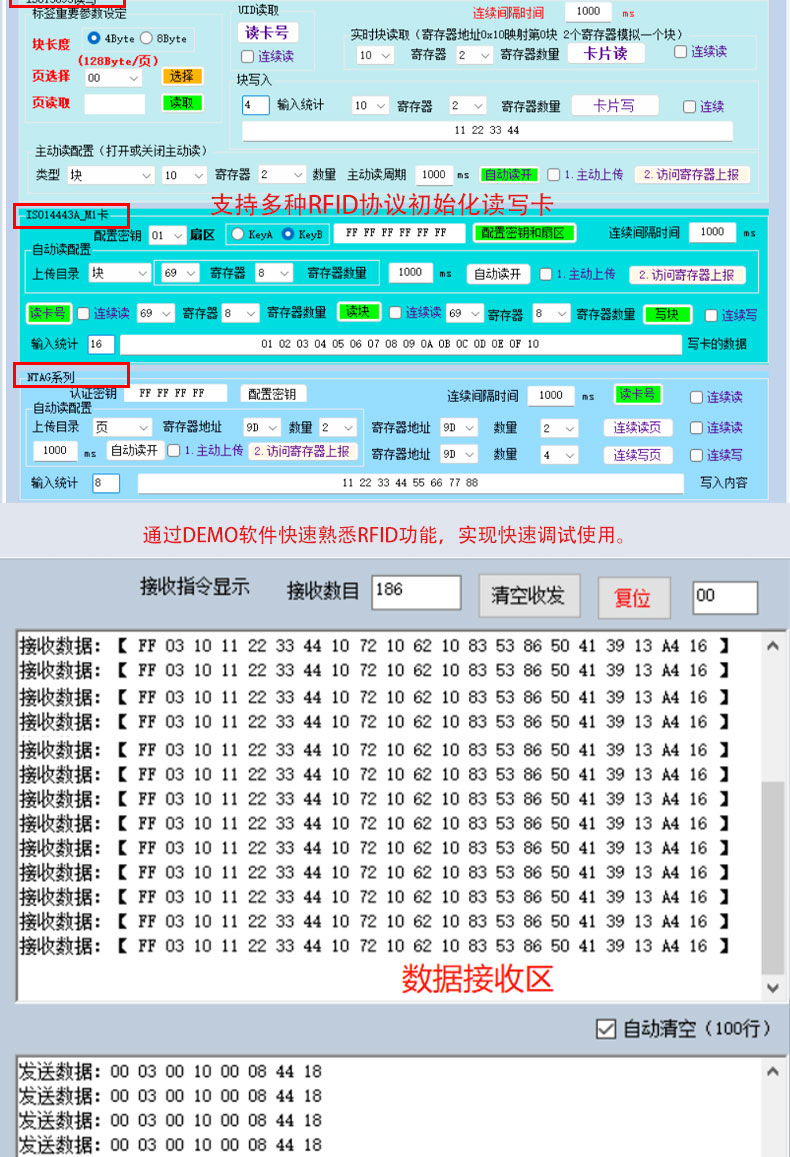Click the red 复位 reset button
The width and height of the screenshot is (790, 1157).
click(x=633, y=598)
